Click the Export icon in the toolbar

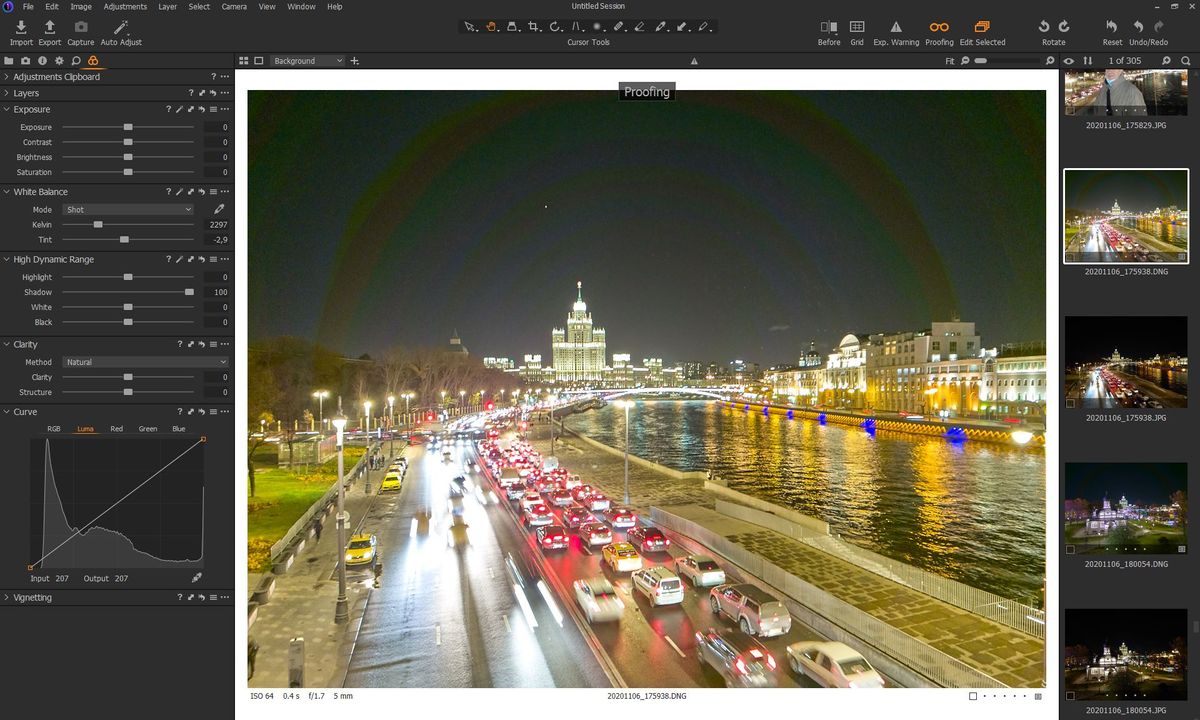(49, 28)
